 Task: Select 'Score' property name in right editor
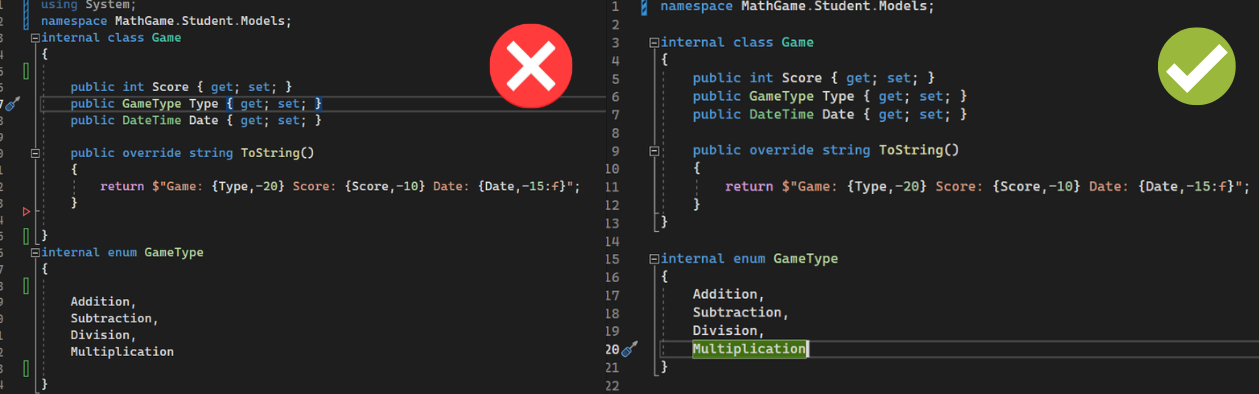click(x=802, y=78)
